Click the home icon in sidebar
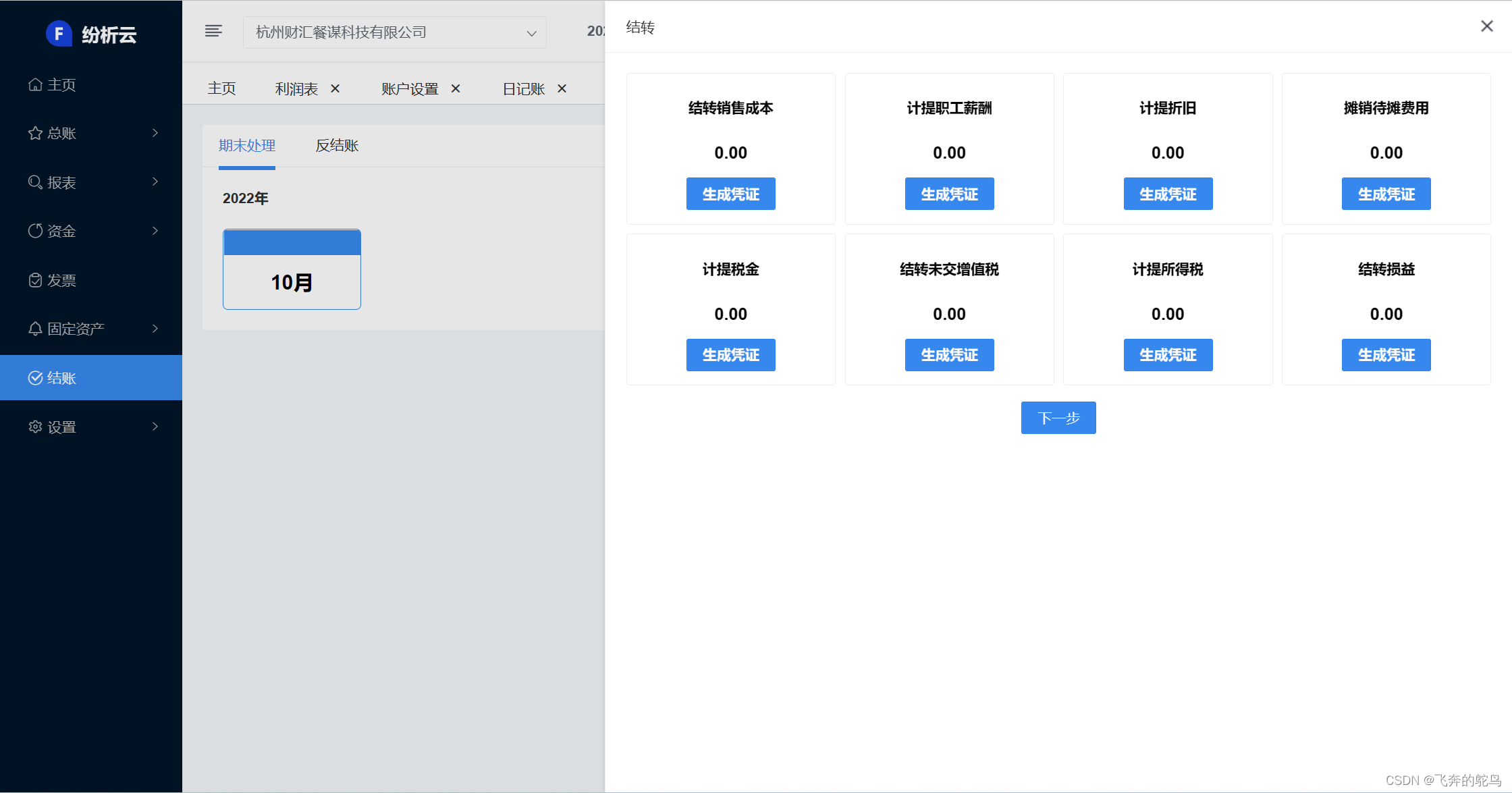This screenshot has width=1512, height=793. coord(35,84)
